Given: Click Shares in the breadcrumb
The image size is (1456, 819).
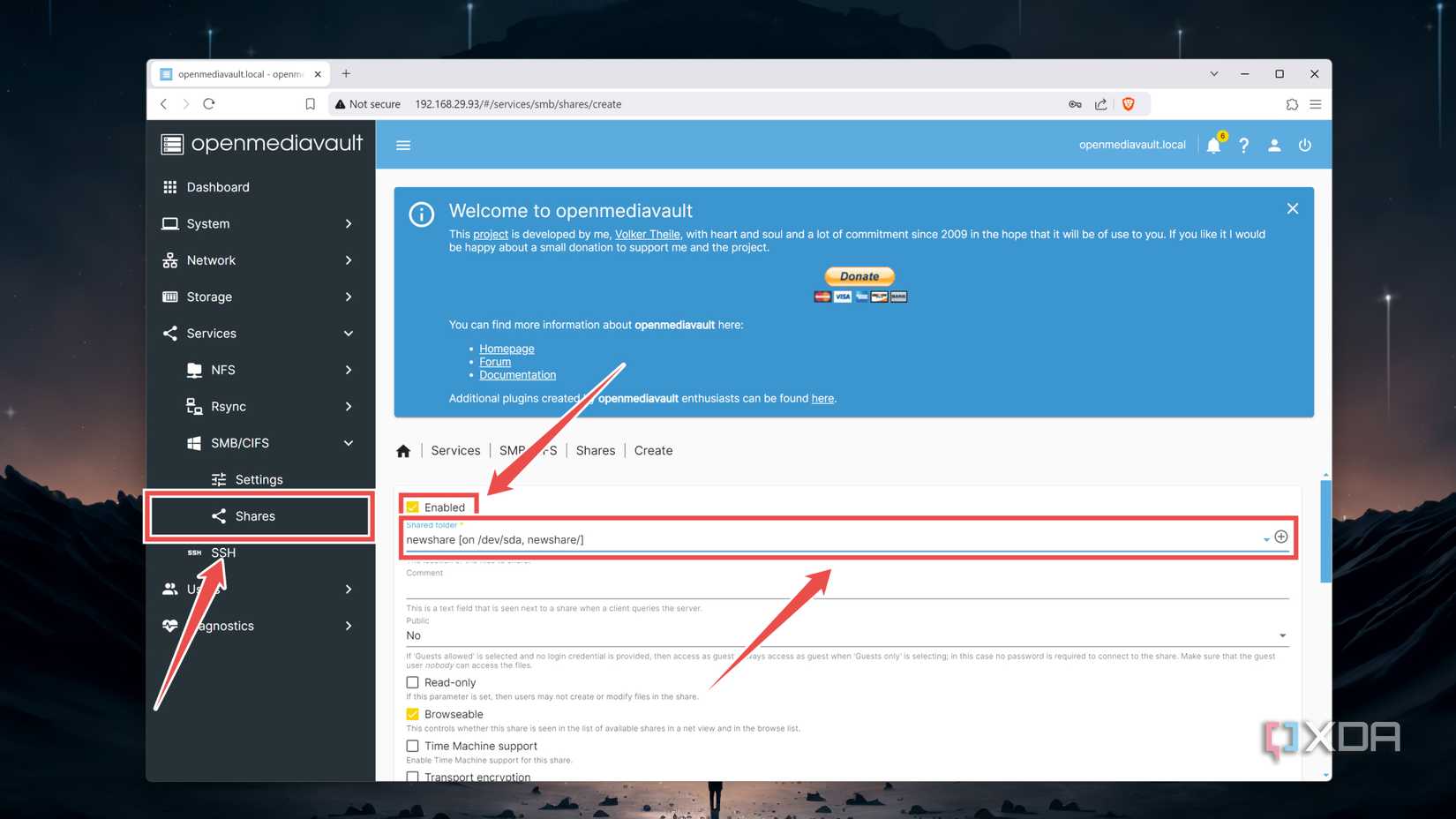Looking at the screenshot, I should click(x=596, y=451).
